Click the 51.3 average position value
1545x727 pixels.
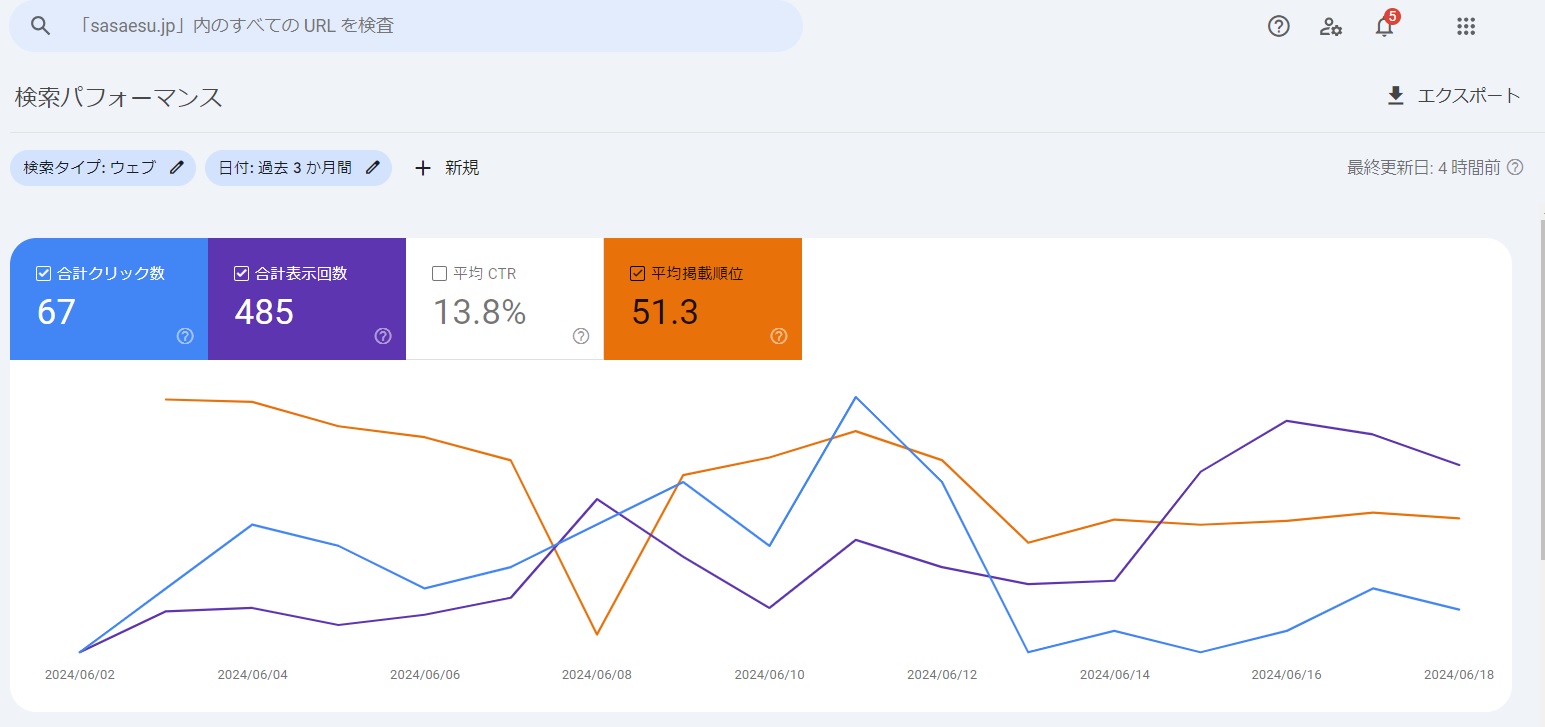[x=665, y=313]
